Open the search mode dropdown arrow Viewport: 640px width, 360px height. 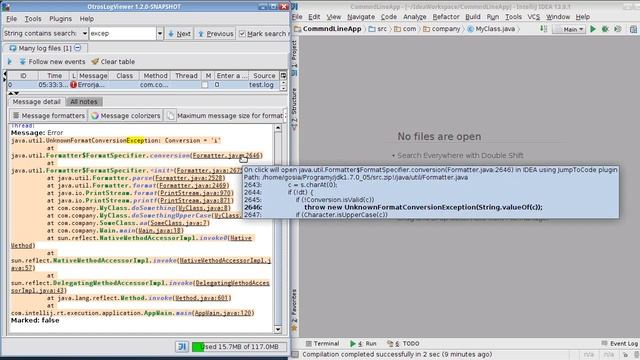(84, 33)
